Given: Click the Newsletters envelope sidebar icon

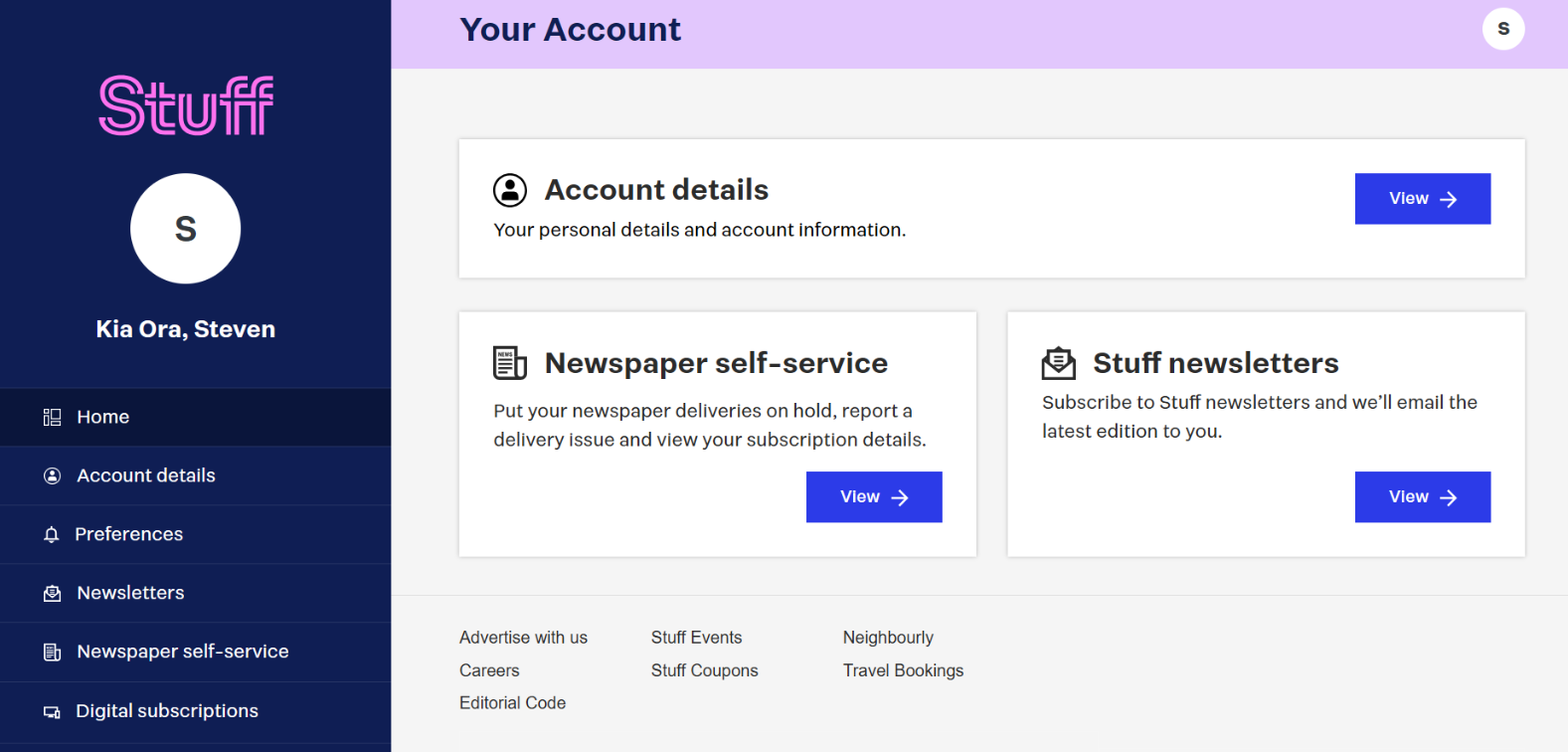Looking at the screenshot, I should [x=53, y=594].
